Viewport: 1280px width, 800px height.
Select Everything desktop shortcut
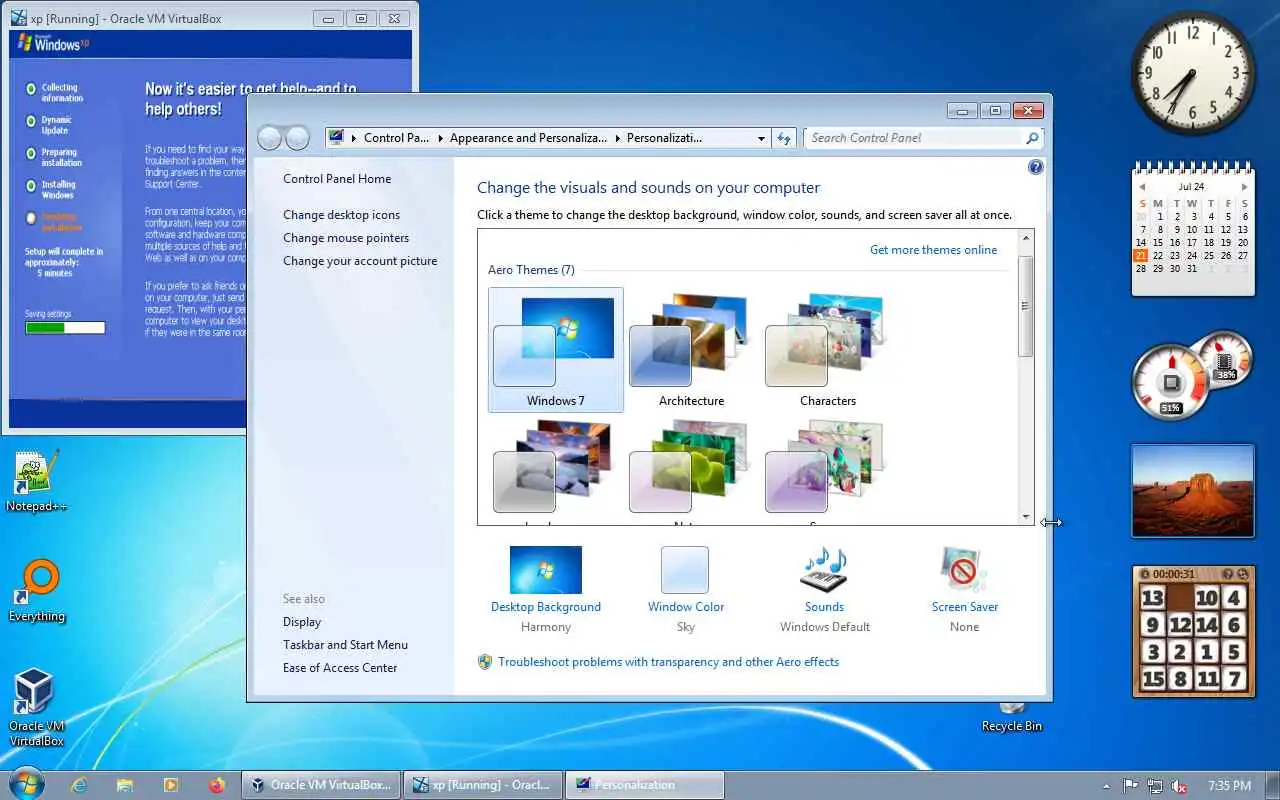[36, 591]
